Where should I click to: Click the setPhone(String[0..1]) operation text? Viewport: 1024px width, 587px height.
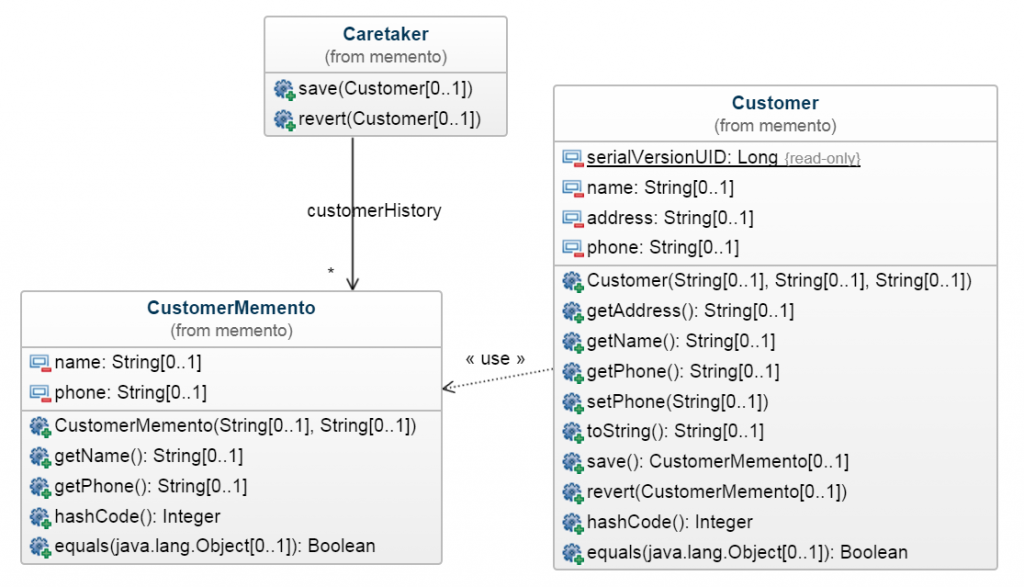(677, 402)
